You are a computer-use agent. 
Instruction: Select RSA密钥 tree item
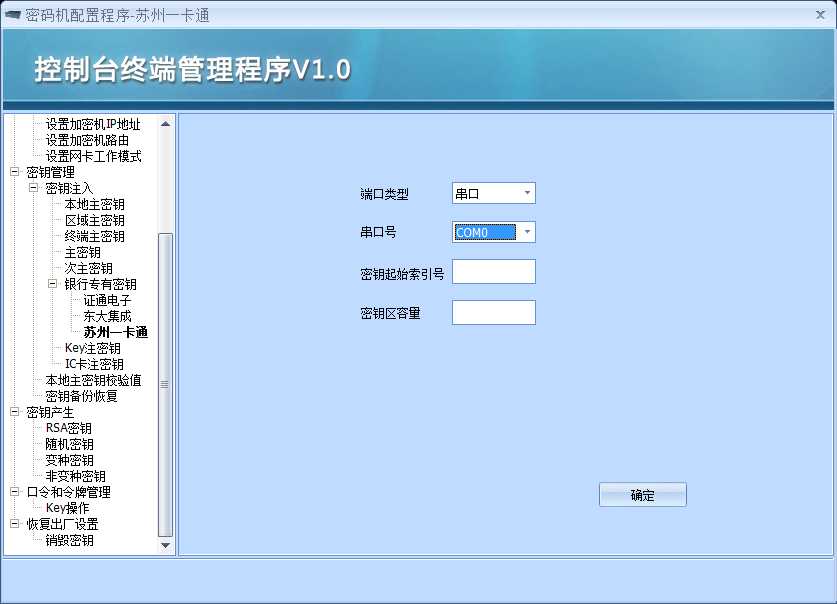69,428
